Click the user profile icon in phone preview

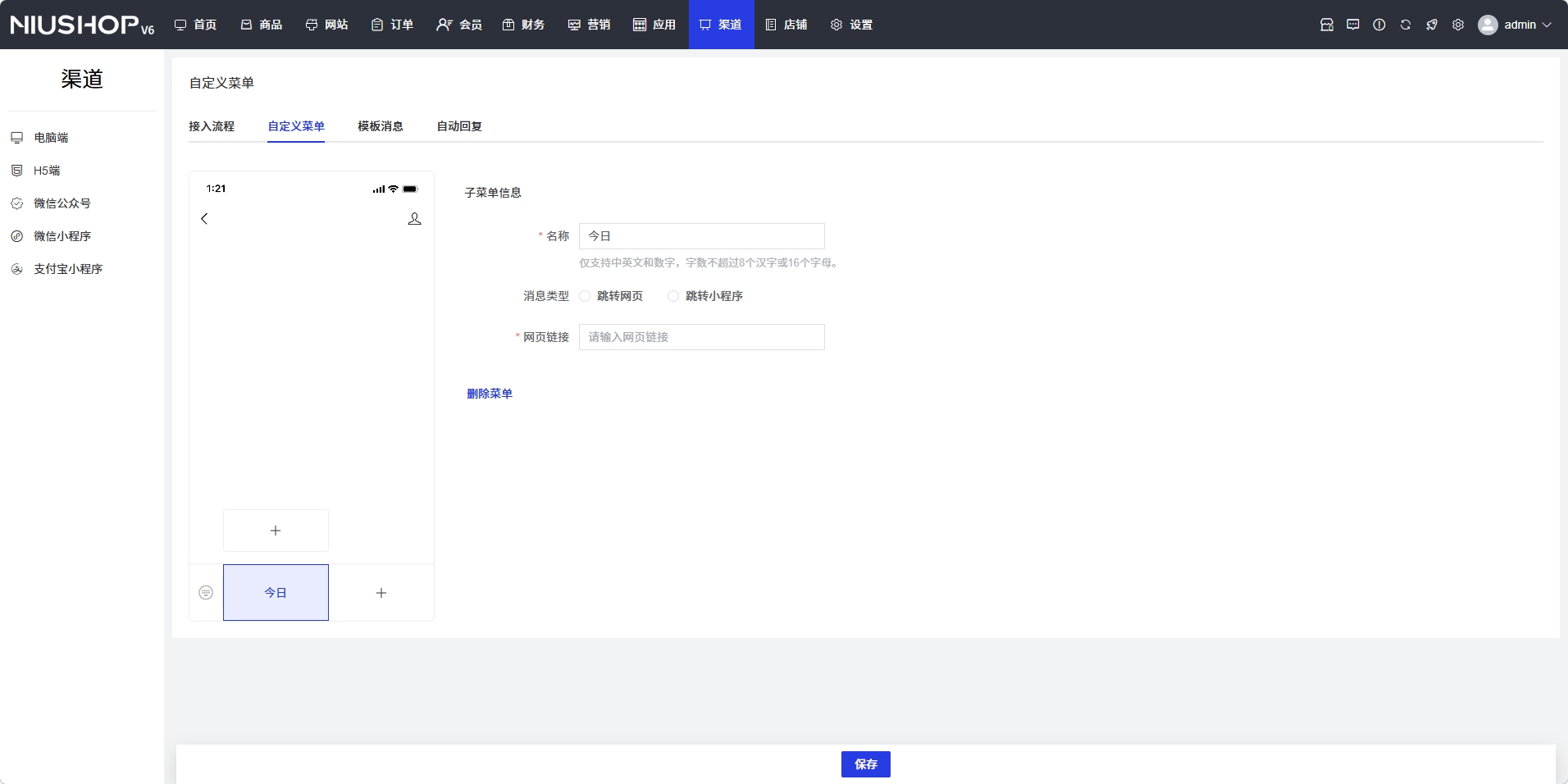(414, 219)
